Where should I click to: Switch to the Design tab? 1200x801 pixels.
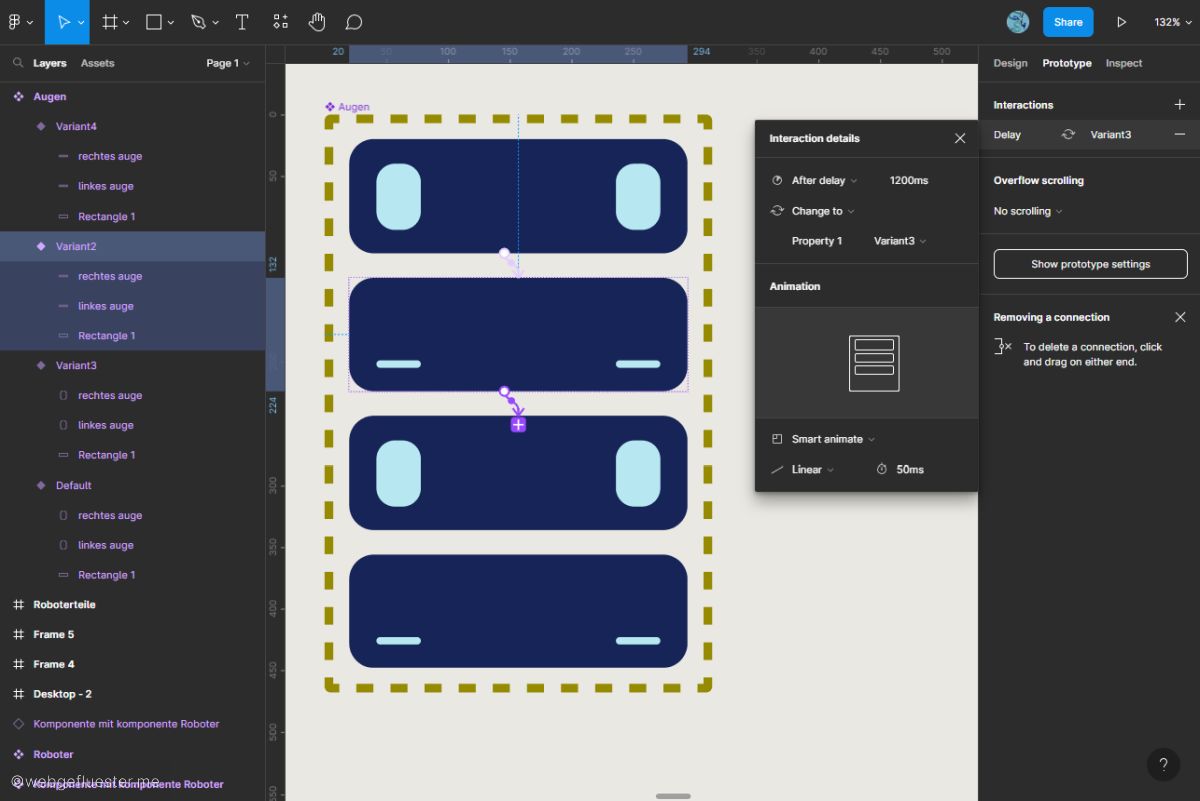pyautogui.click(x=1010, y=63)
